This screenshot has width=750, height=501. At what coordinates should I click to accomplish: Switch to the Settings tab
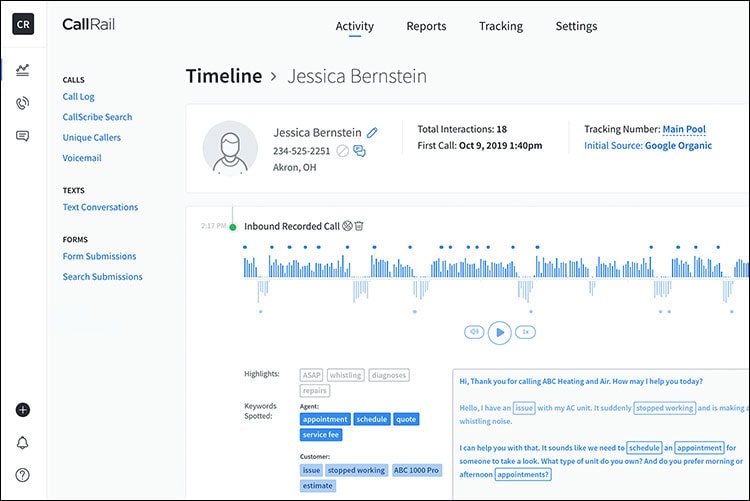576,26
